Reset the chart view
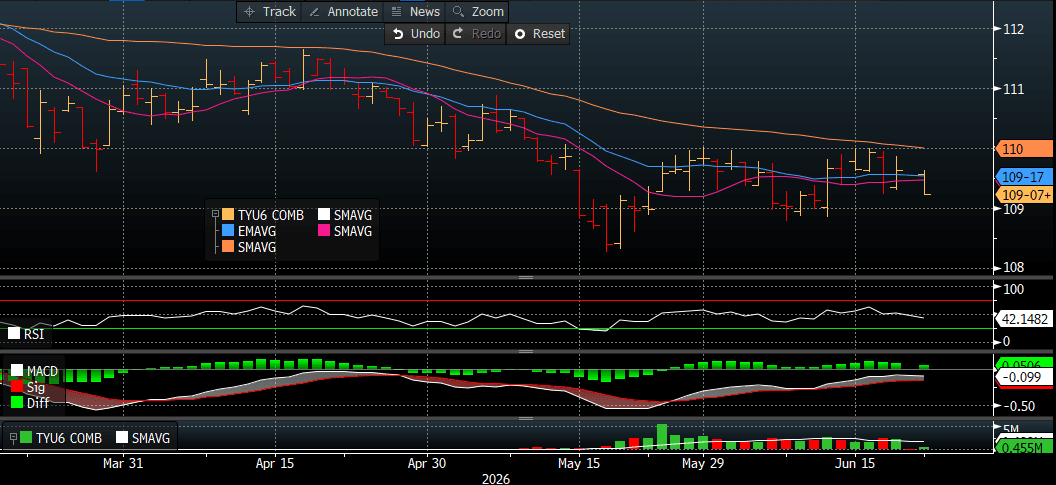This screenshot has height=485, width=1056. pyautogui.click(x=538, y=34)
